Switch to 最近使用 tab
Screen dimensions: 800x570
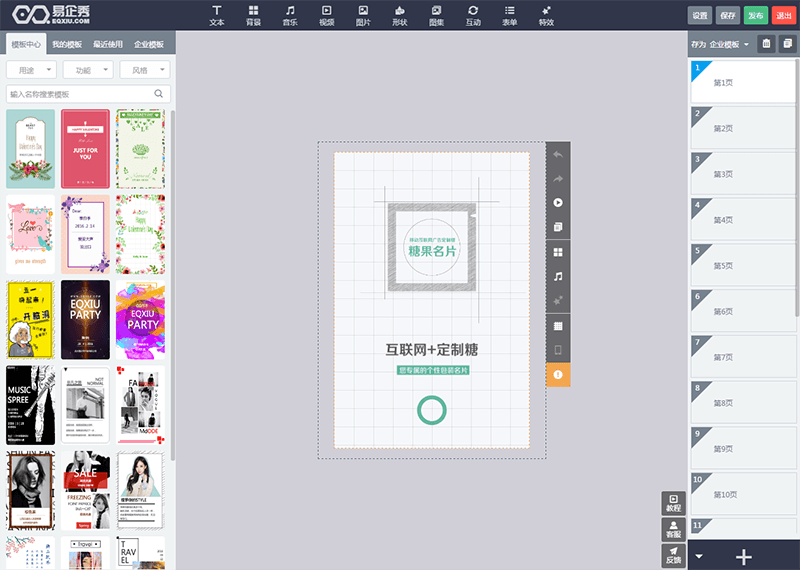pos(108,44)
